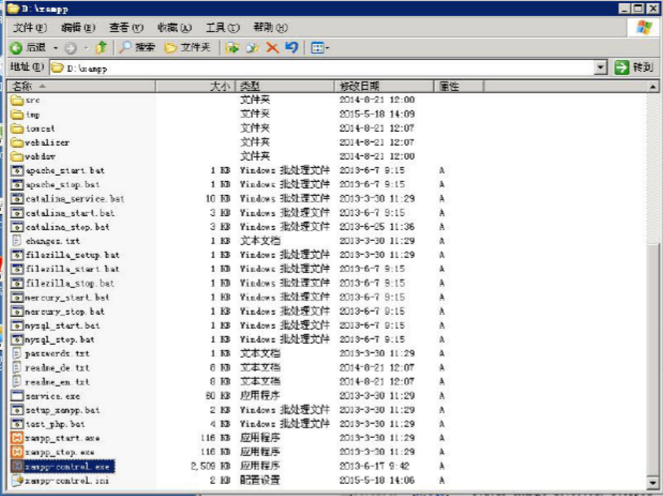The image size is (663, 496).
Task: Open the Search (搜索) toolbar button
Action: (x=137, y=47)
